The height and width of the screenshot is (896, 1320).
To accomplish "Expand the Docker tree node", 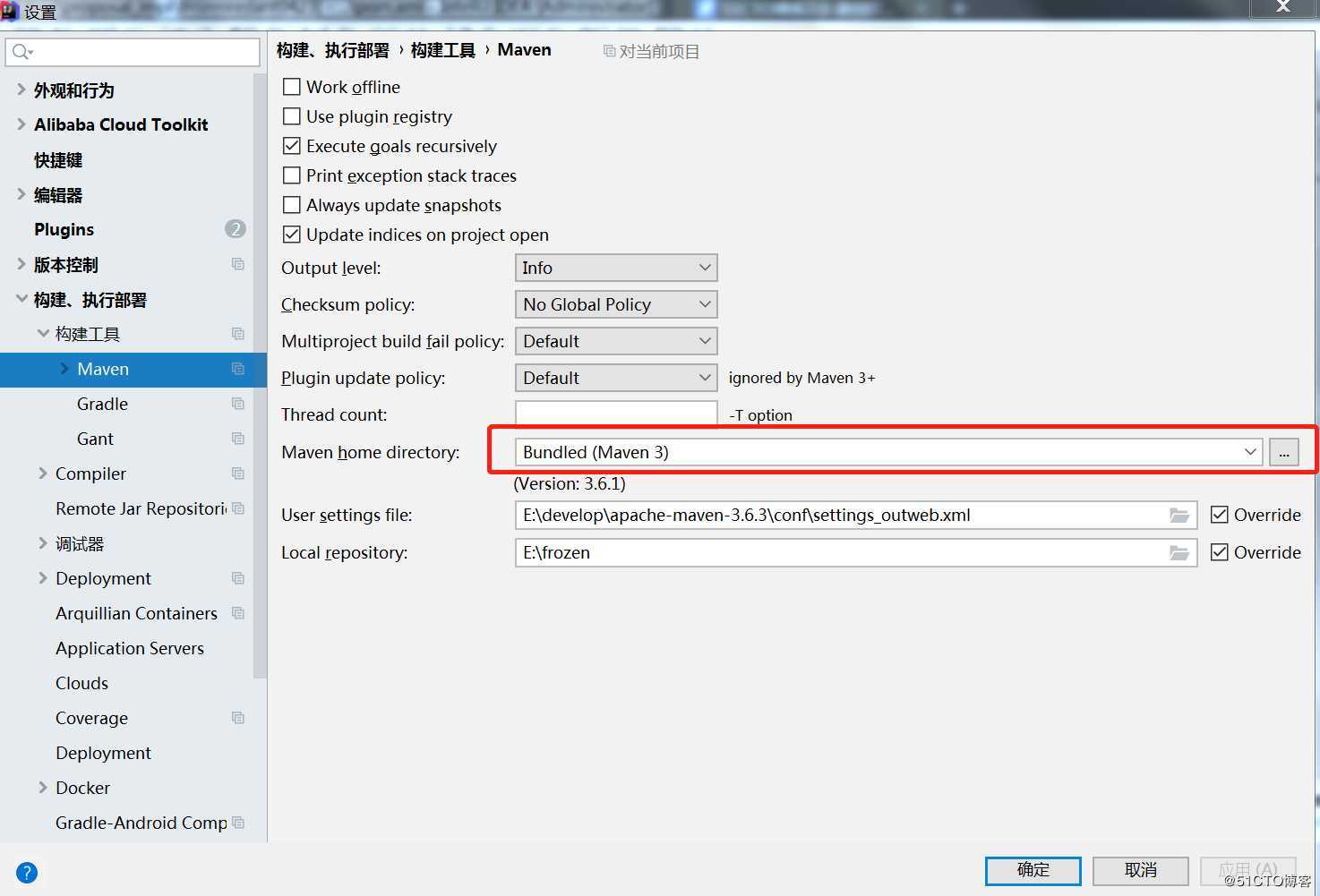I will (42, 788).
